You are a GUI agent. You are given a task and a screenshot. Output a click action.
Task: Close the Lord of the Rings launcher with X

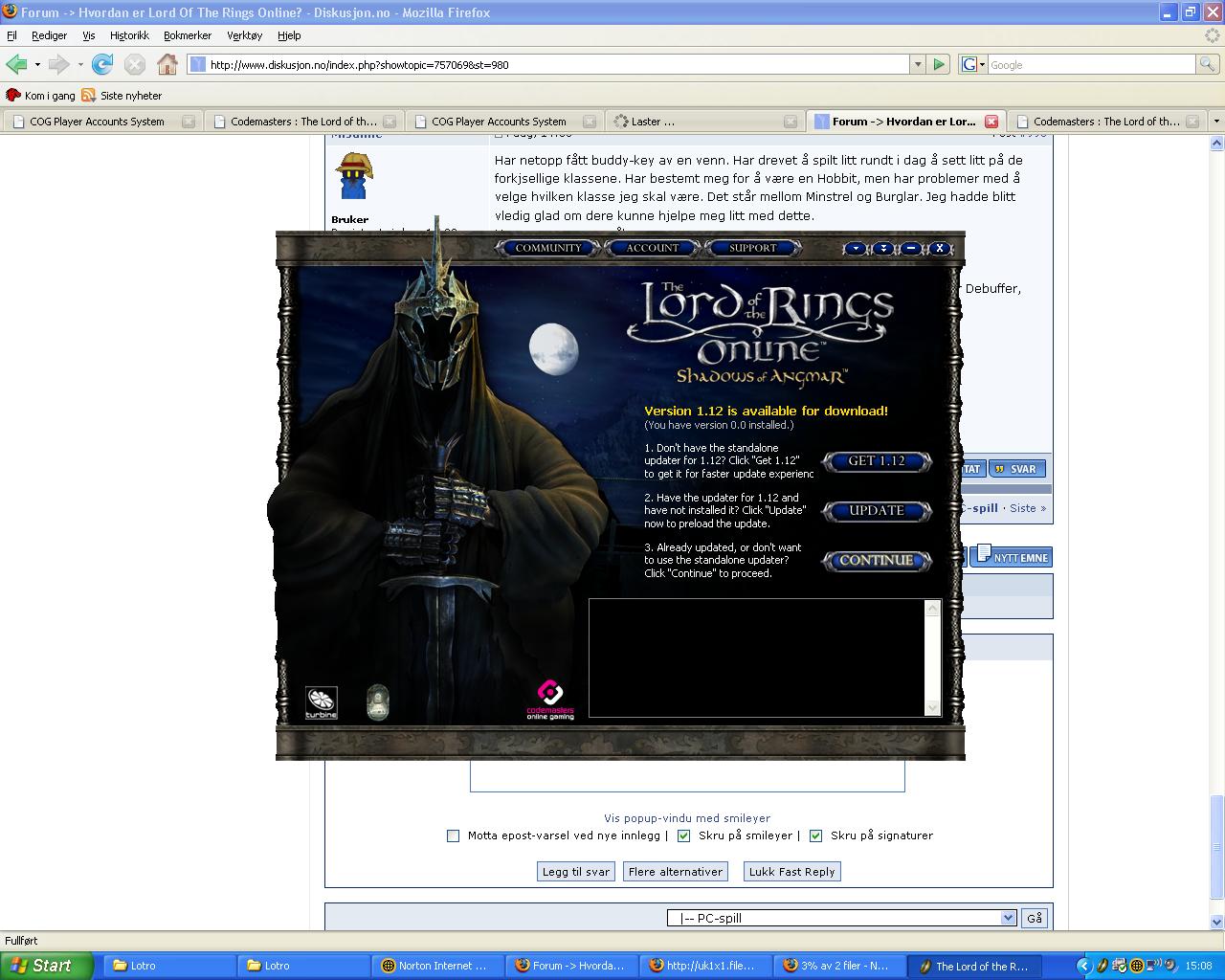[940, 248]
